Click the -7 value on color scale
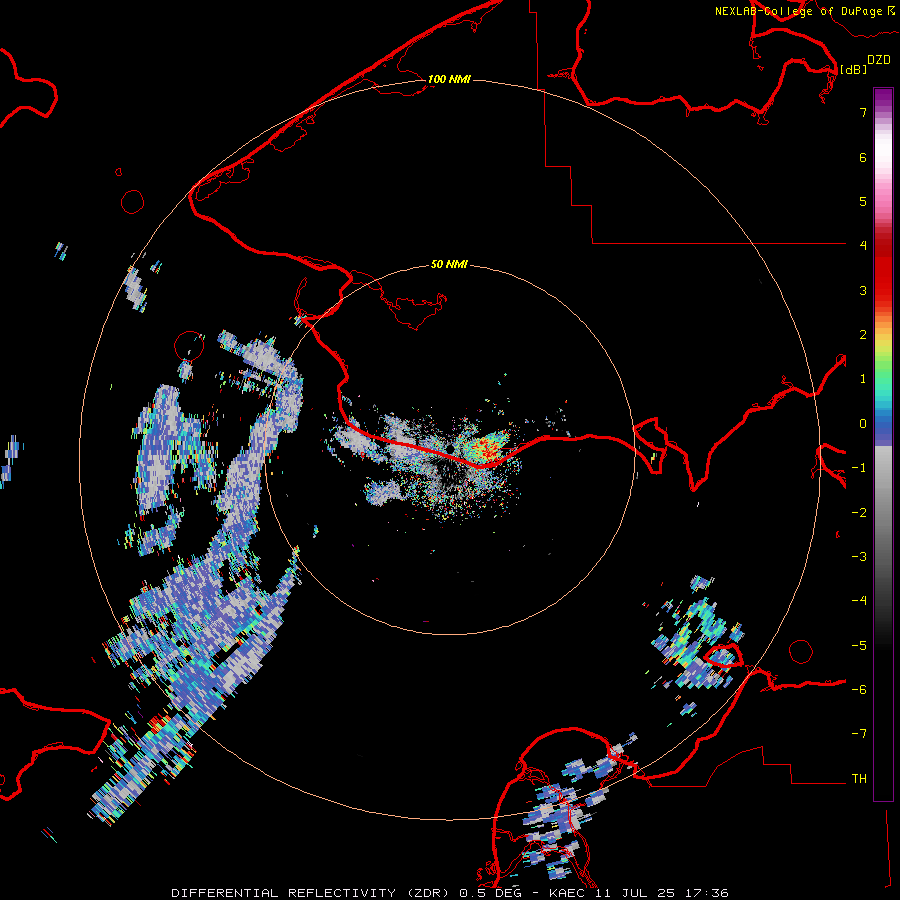The height and width of the screenshot is (900, 900). [x=859, y=734]
